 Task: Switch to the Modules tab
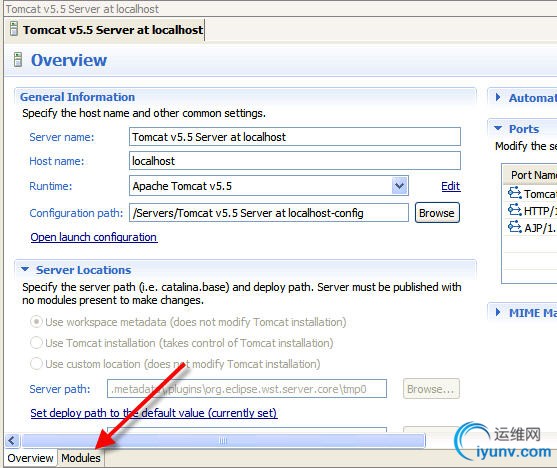click(x=81, y=458)
